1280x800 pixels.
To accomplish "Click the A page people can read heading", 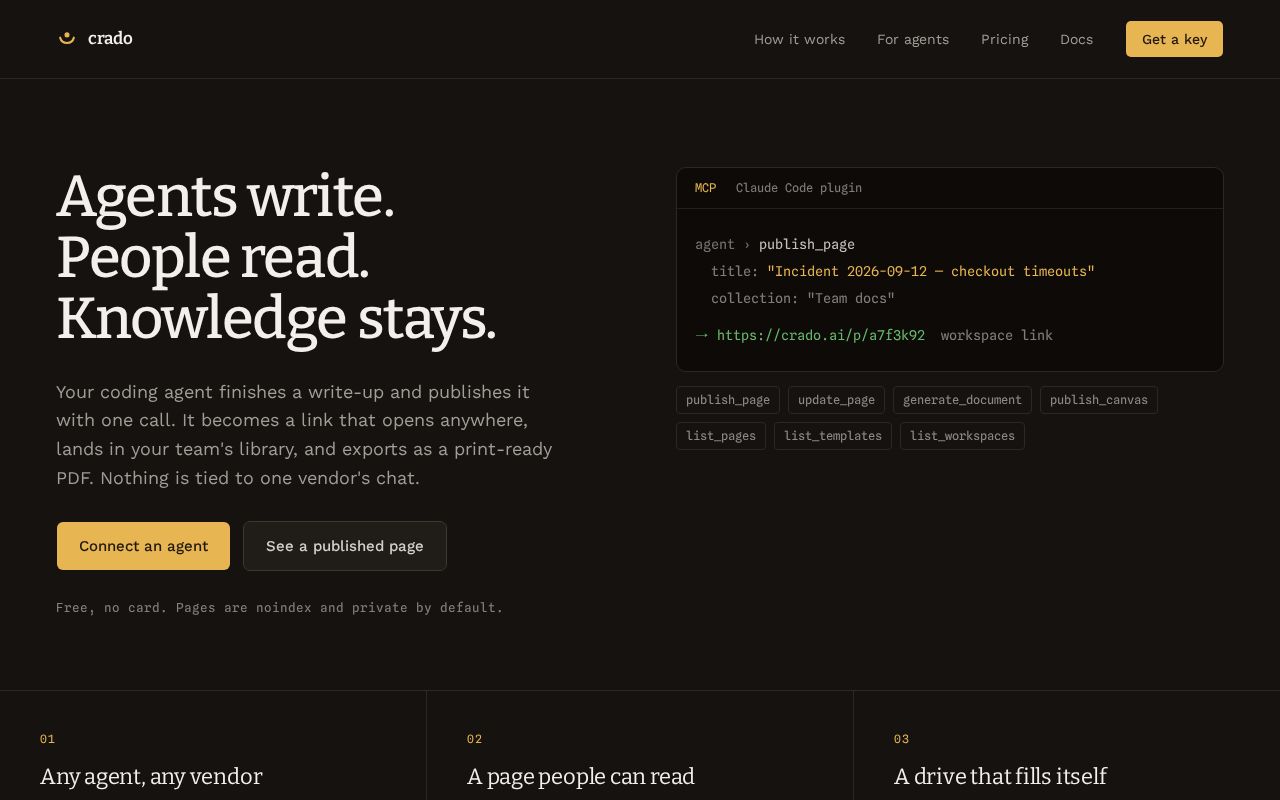I will click(x=581, y=776).
